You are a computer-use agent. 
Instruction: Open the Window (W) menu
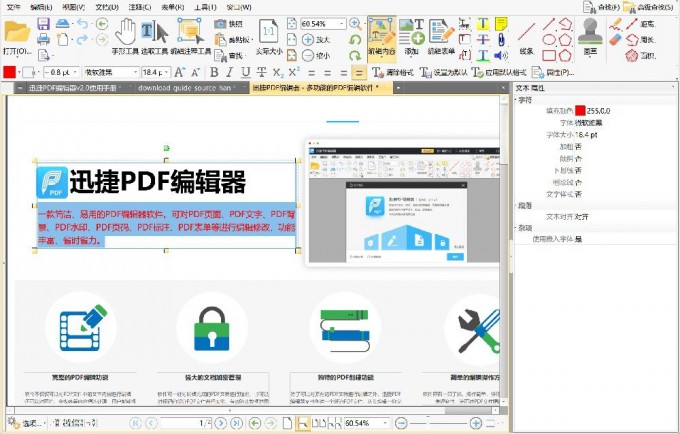click(x=239, y=7)
